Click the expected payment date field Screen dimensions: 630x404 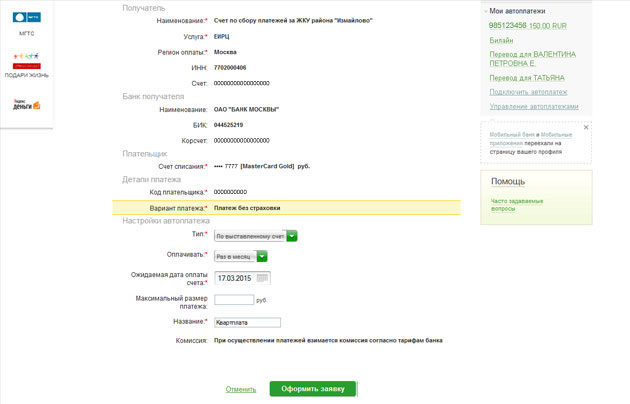tap(235, 277)
